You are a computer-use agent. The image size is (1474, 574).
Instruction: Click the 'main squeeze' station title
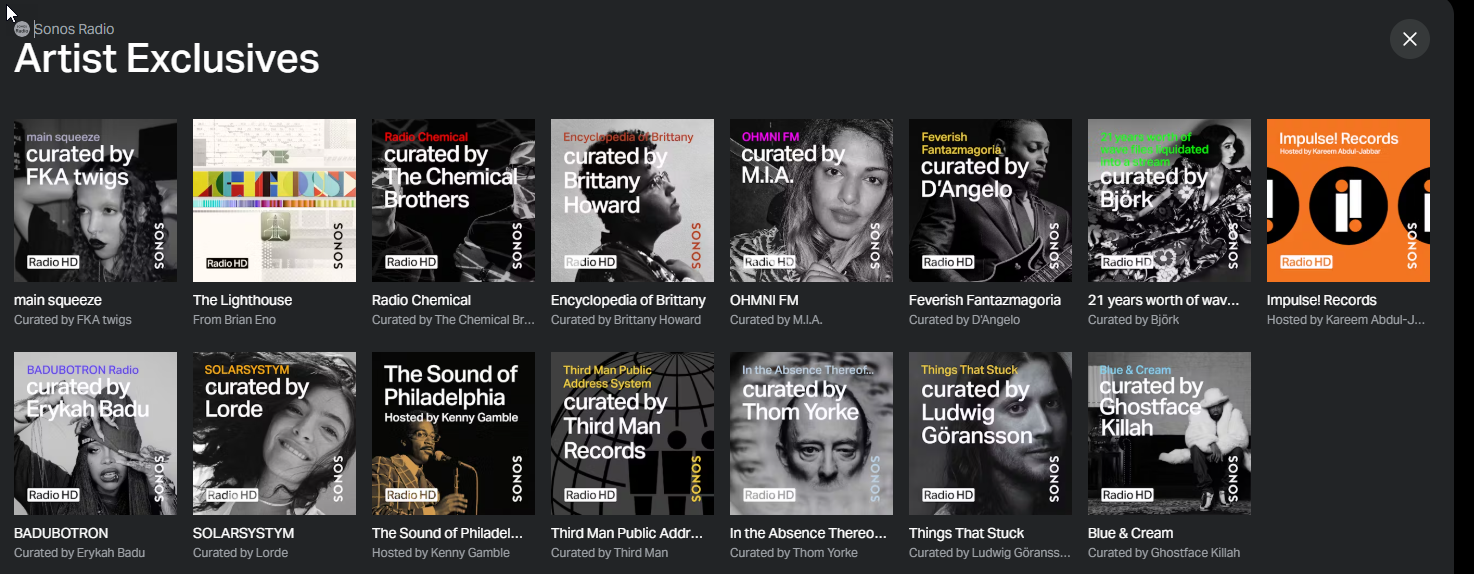pyautogui.click(x=58, y=300)
